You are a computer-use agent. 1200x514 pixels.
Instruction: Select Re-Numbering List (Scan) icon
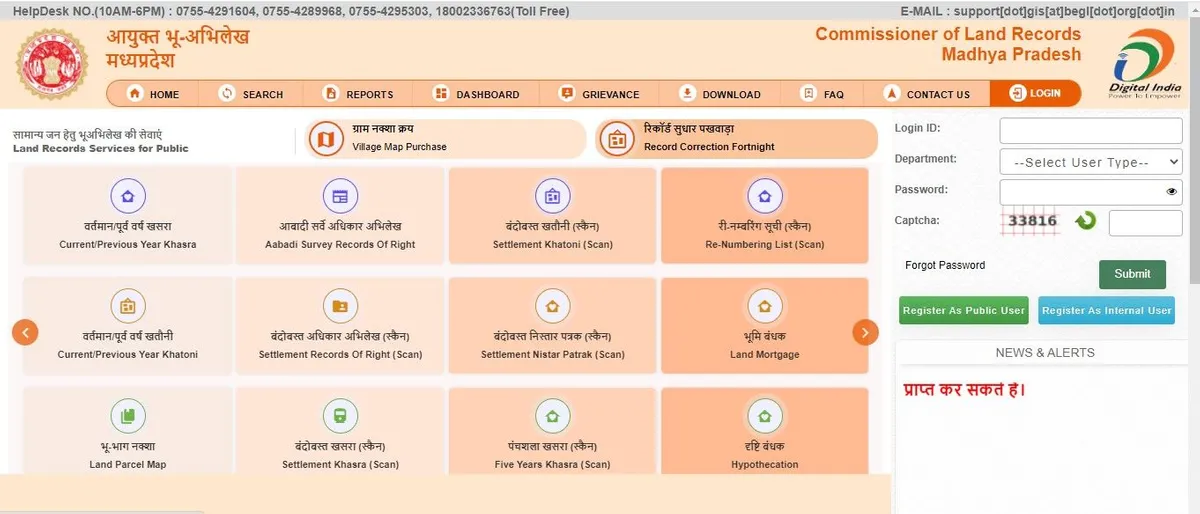point(765,196)
